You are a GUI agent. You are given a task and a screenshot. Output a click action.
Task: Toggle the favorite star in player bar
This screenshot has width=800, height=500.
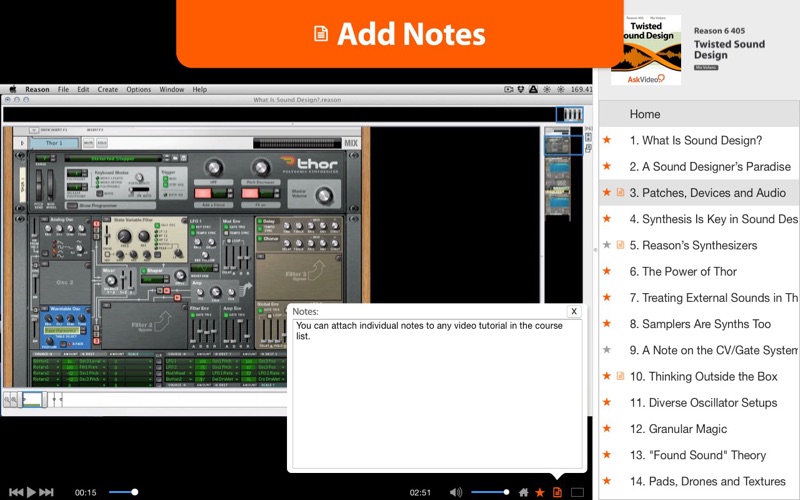(540, 492)
